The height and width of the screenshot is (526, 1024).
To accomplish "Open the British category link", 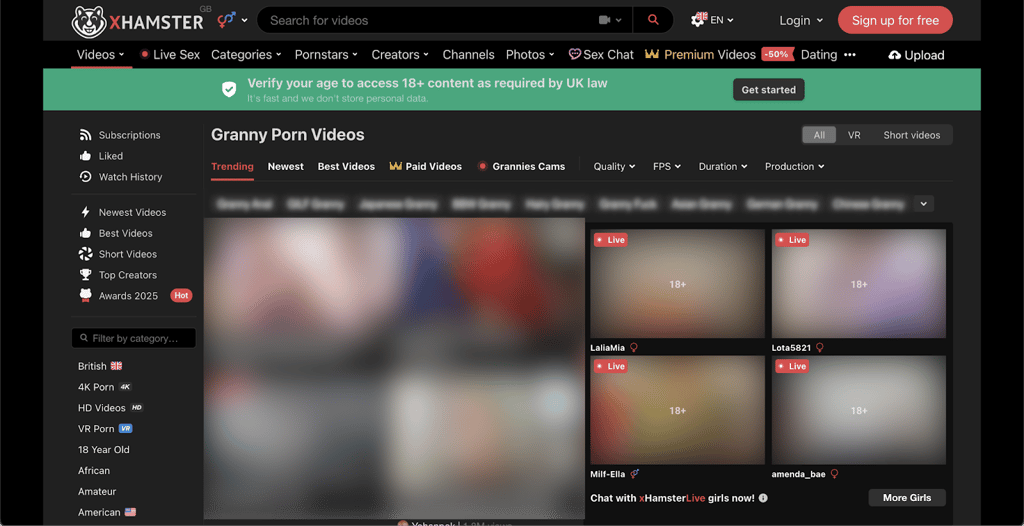I will click(100, 366).
